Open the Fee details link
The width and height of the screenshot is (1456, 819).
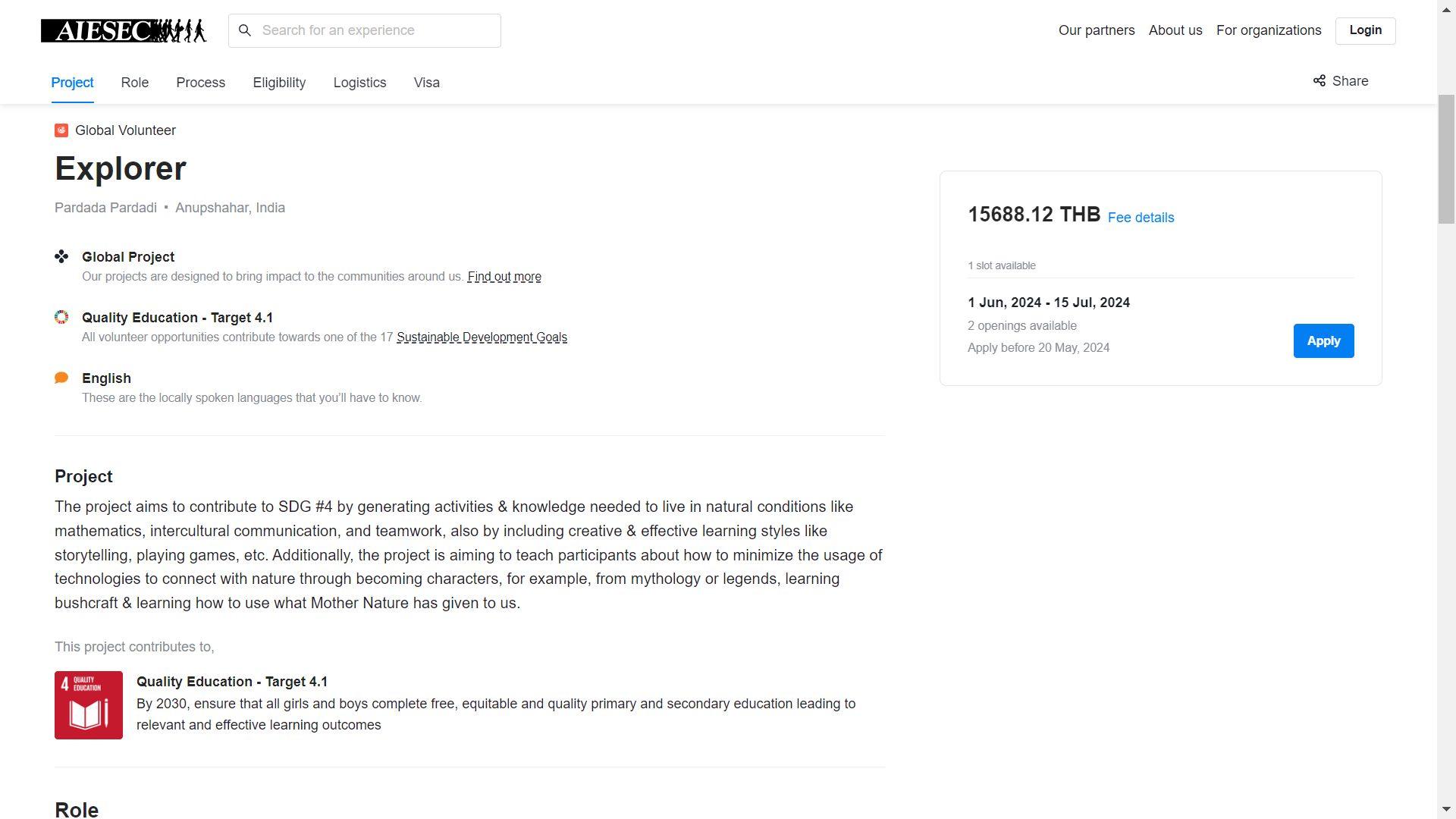[x=1141, y=218]
